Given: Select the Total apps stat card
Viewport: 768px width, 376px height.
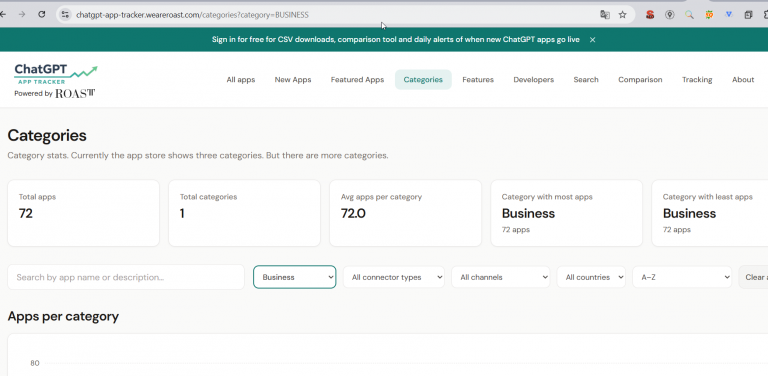Looking at the screenshot, I should click(x=83, y=213).
